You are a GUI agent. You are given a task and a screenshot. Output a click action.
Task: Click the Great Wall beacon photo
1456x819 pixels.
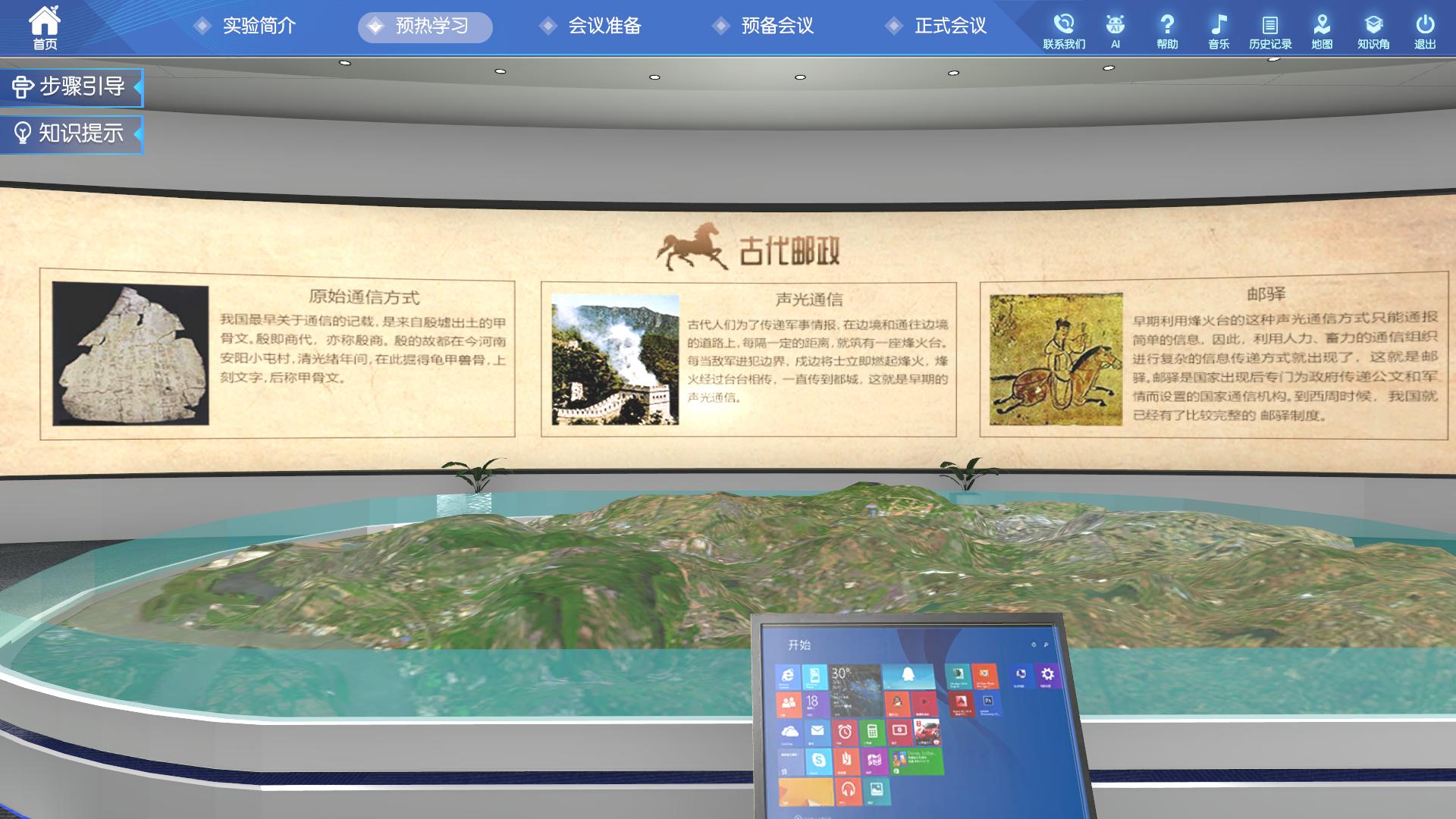click(615, 359)
